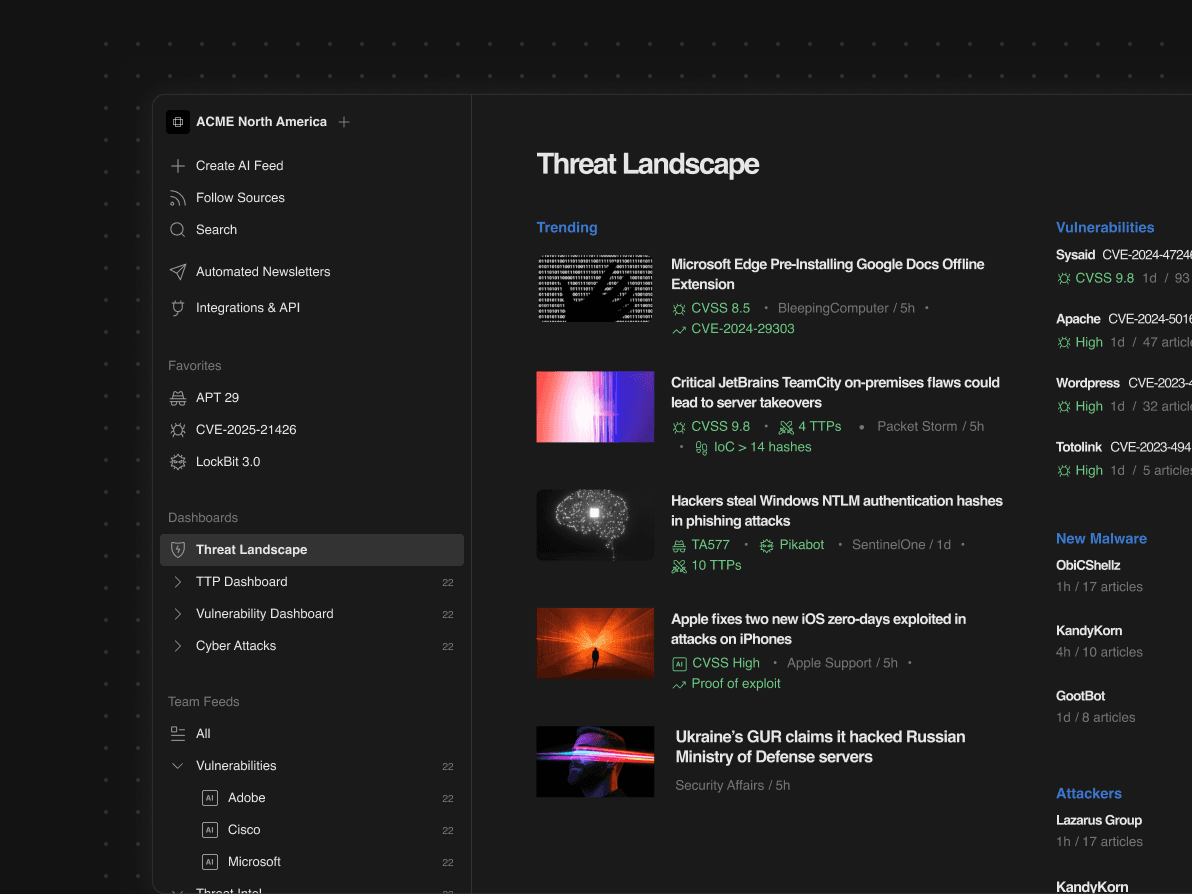Viewport: 1192px width, 894px height.
Task: Click the bug icon beside CVE-2025-21426
Action: point(178,430)
